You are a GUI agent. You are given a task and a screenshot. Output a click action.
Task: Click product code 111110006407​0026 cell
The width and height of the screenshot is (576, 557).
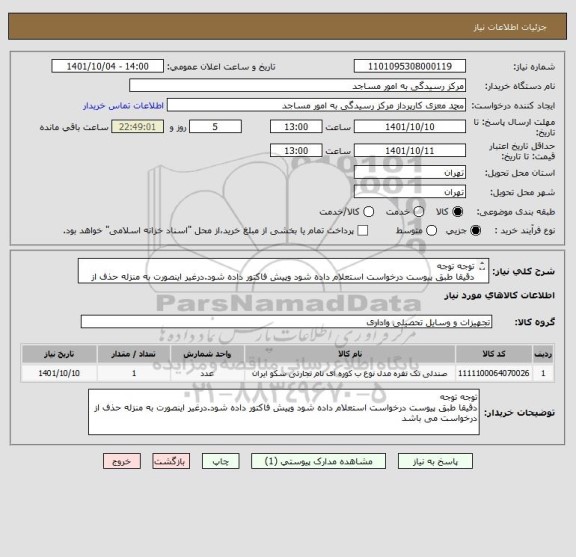point(494,373)
